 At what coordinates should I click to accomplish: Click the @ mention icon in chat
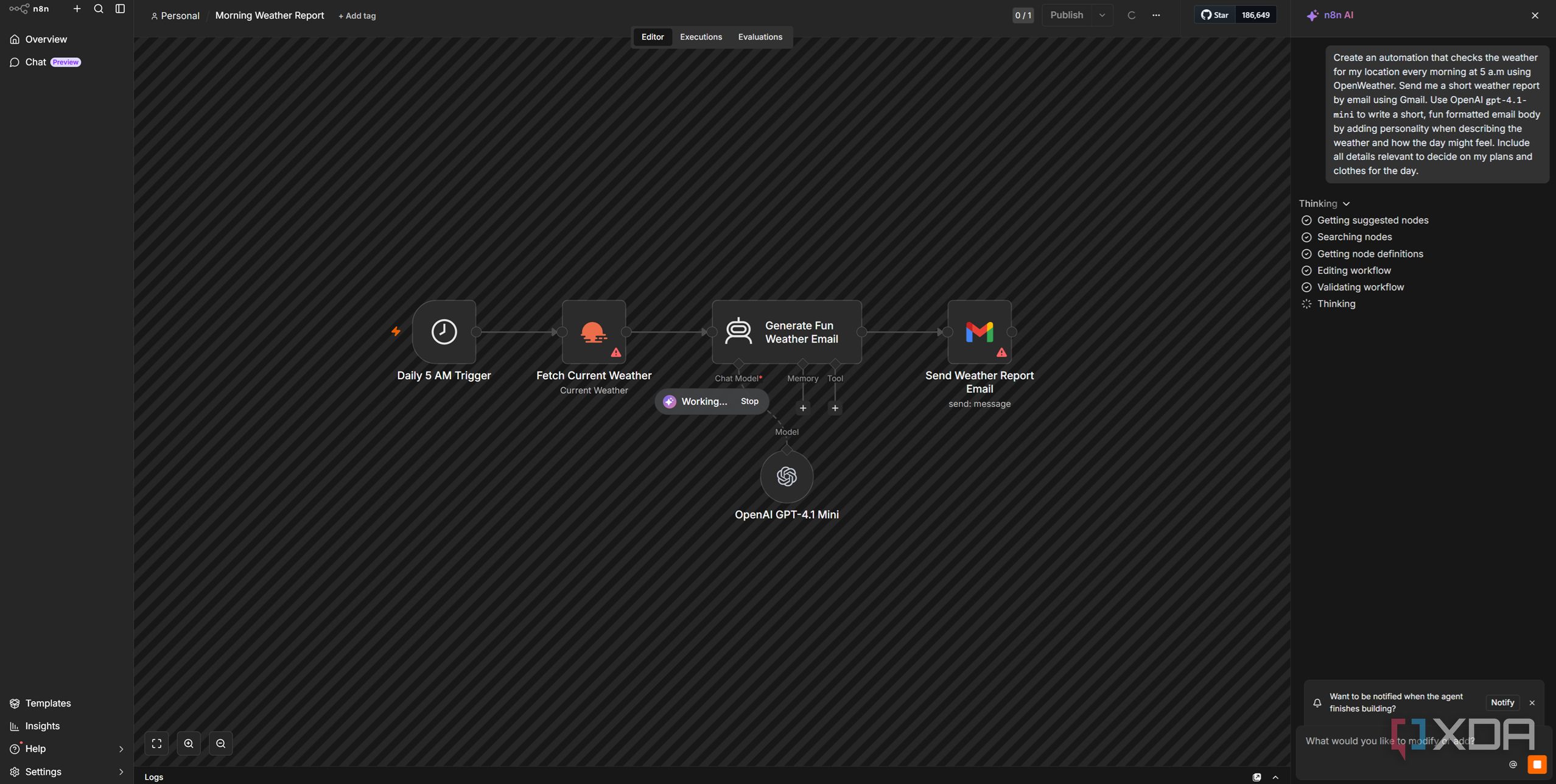point(1513,765)
